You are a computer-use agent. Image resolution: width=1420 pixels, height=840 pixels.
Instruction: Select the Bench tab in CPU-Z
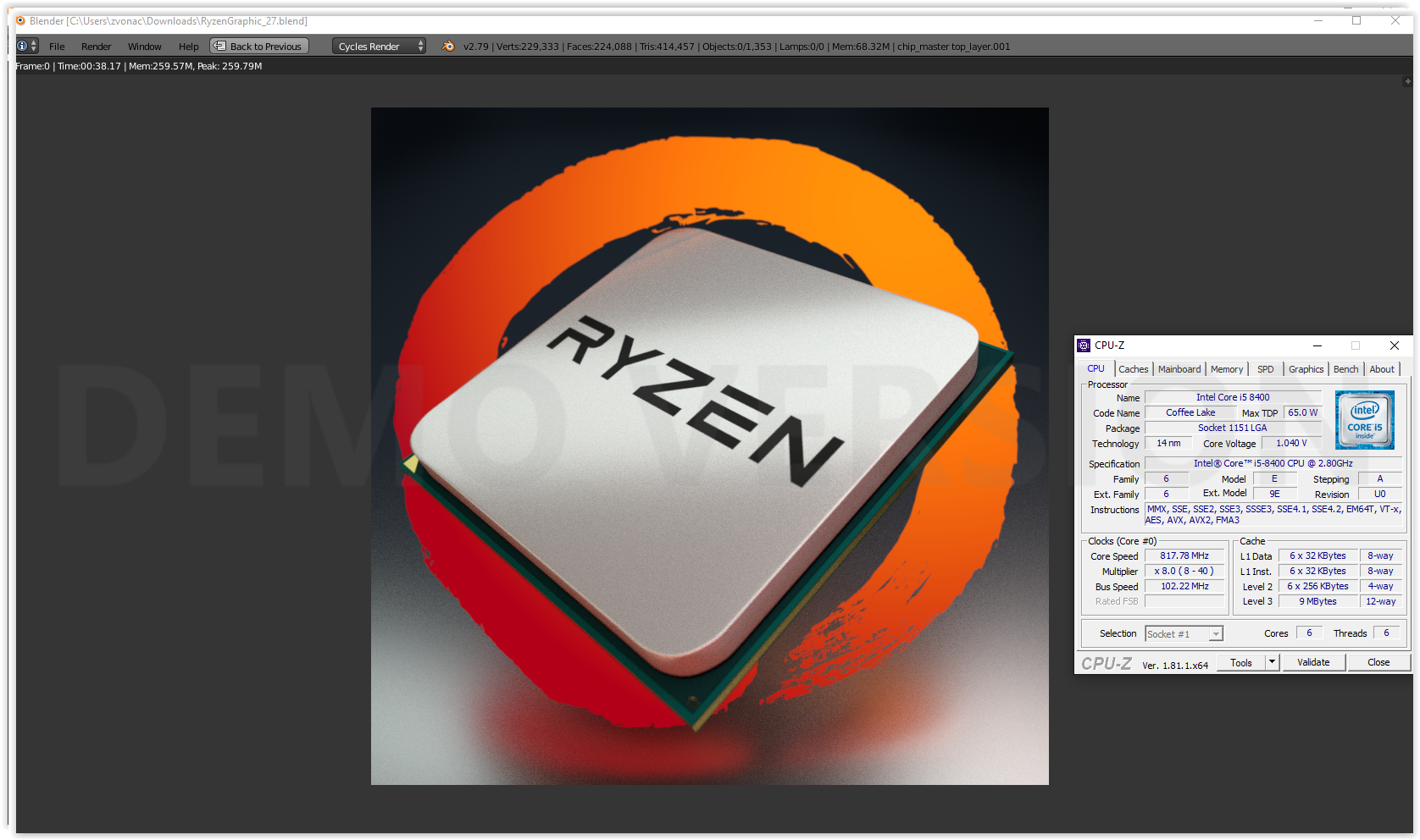point(1345,369)
